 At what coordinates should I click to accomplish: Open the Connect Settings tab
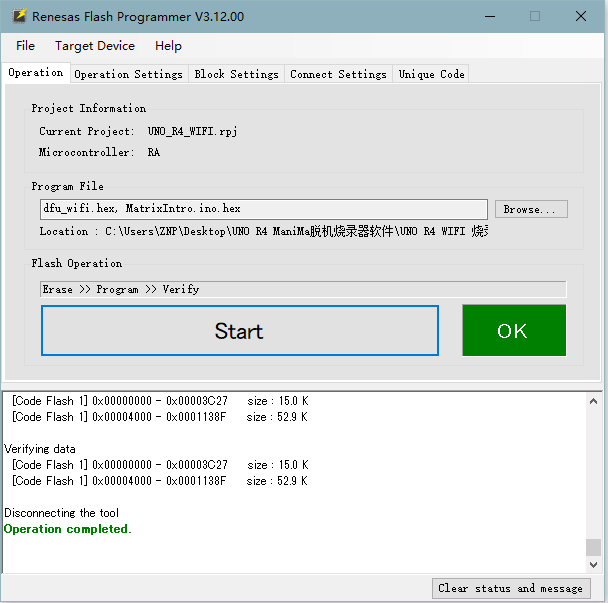338,74
